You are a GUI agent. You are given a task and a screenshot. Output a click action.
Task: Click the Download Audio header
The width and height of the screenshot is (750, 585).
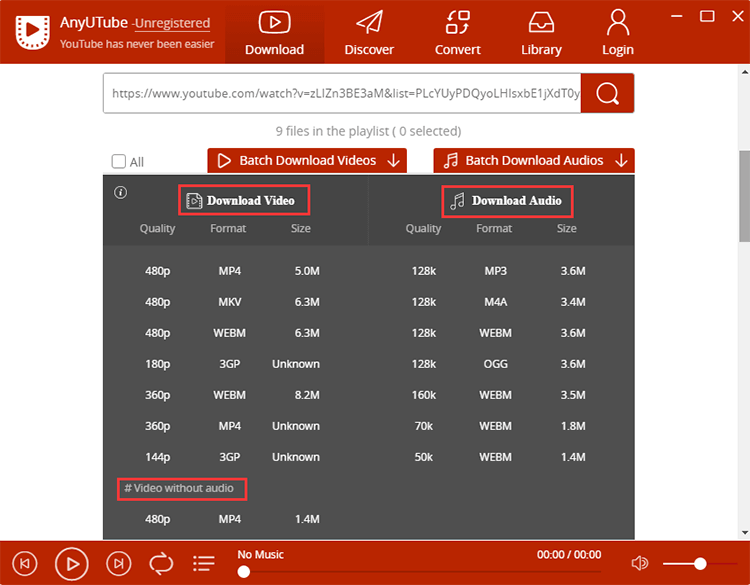[507, 201]
